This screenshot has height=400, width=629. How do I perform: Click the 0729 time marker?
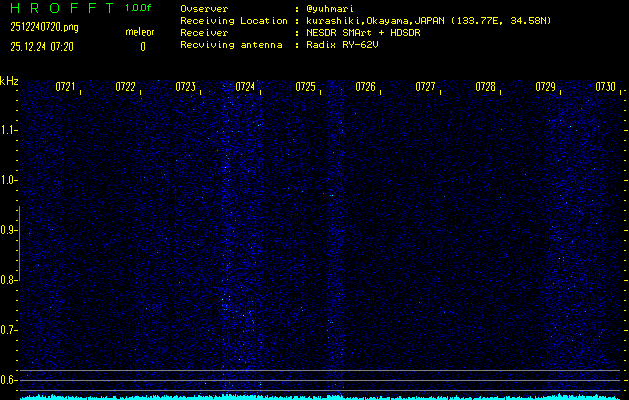coord(545,87)
